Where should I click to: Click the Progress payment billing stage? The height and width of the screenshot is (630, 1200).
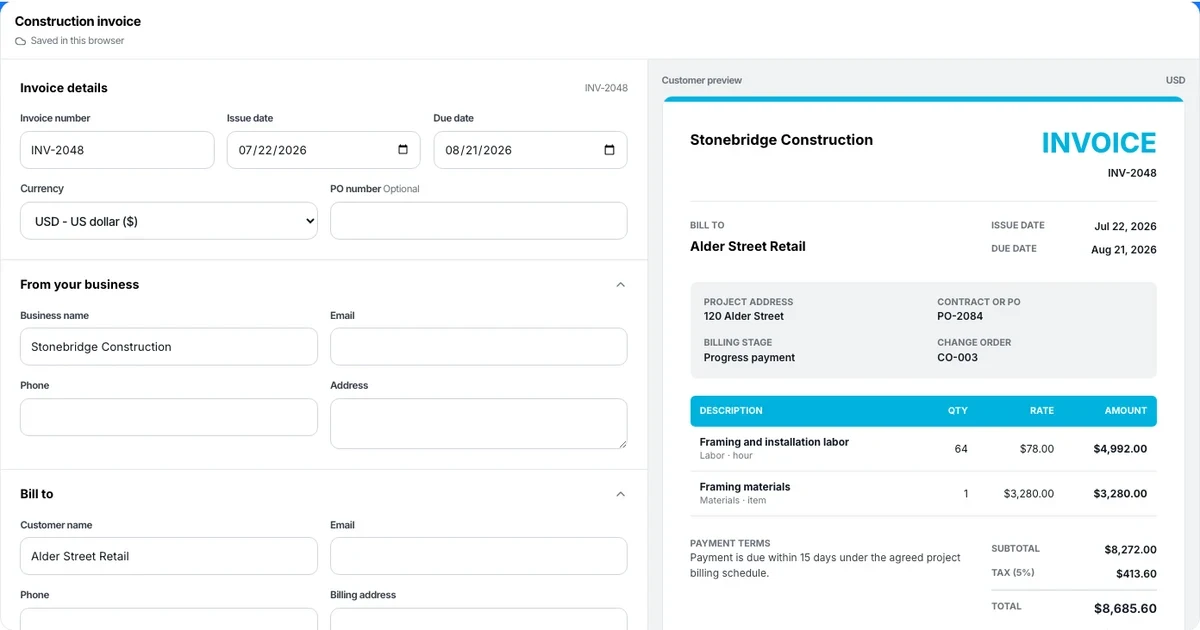750,357
